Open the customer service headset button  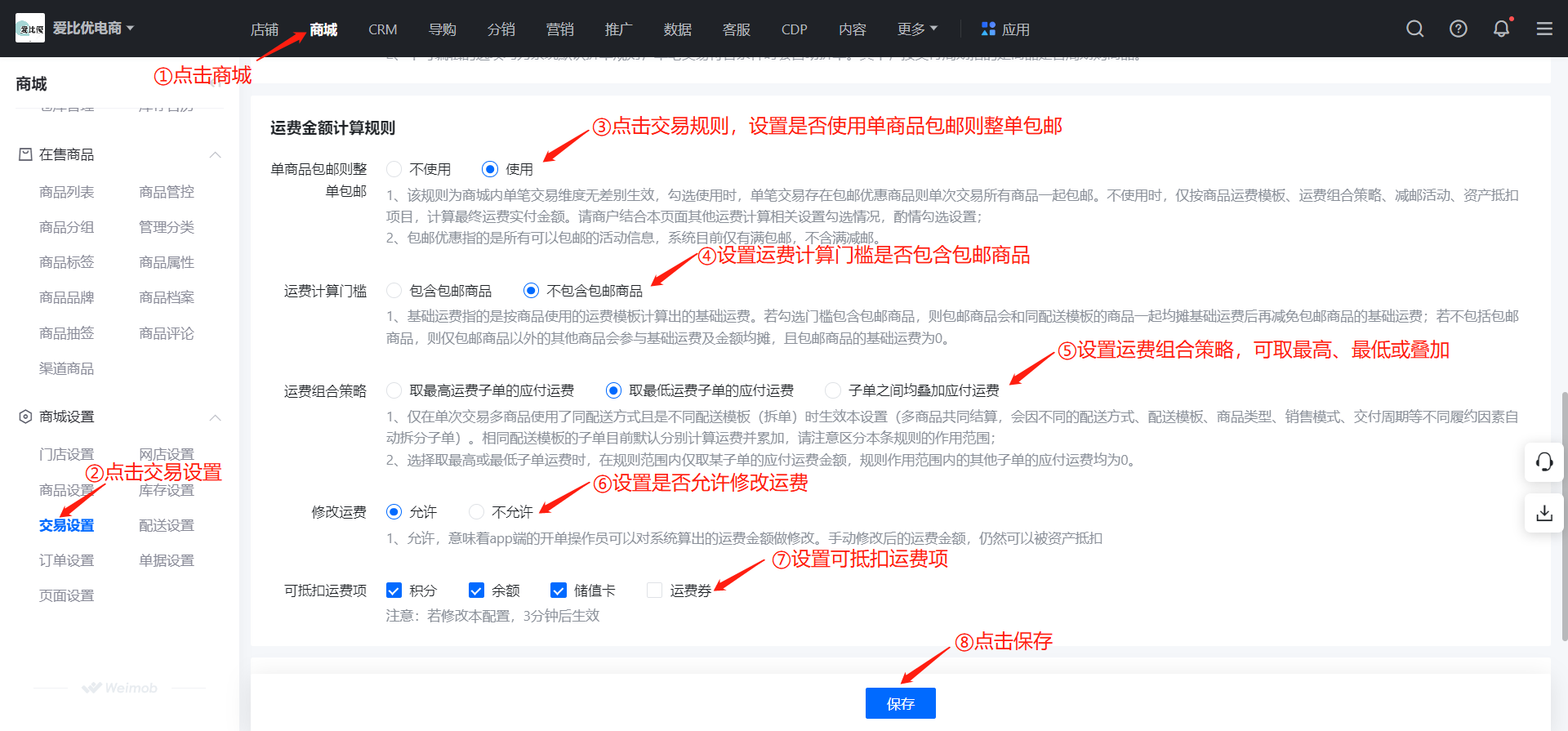tap(1544, 462)
